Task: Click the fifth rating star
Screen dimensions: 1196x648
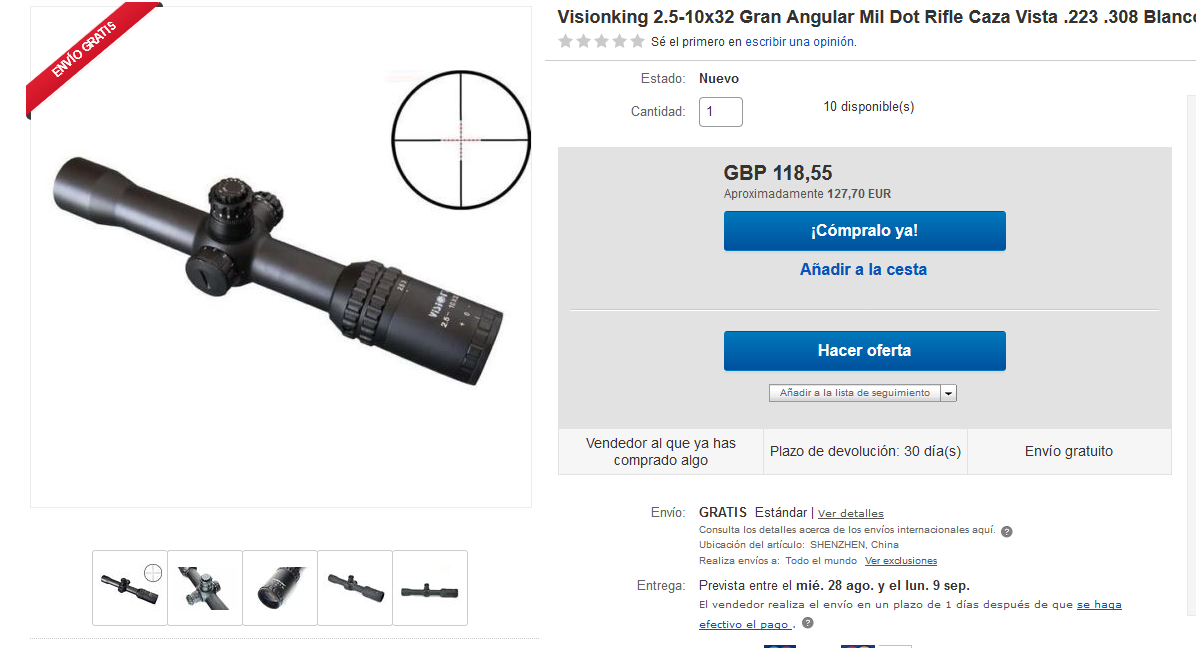Action: point(638,41)
